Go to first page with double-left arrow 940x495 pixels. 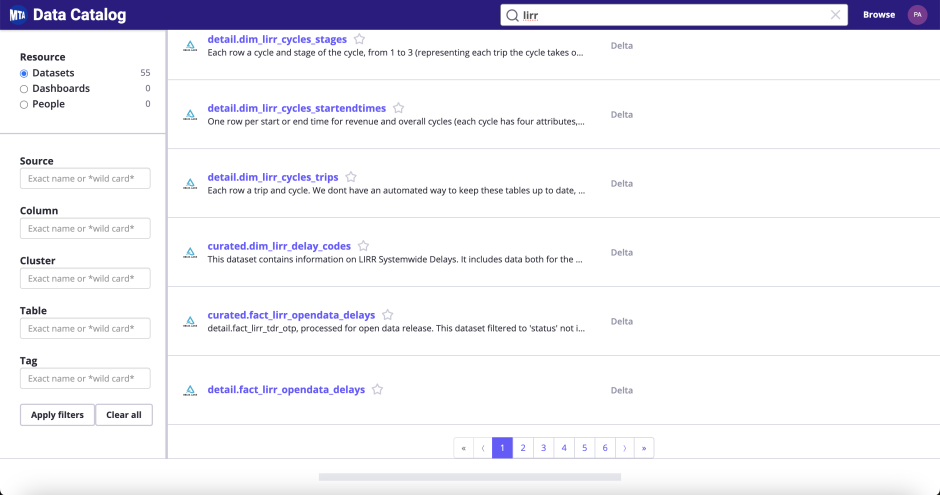[x=463, y=448]
